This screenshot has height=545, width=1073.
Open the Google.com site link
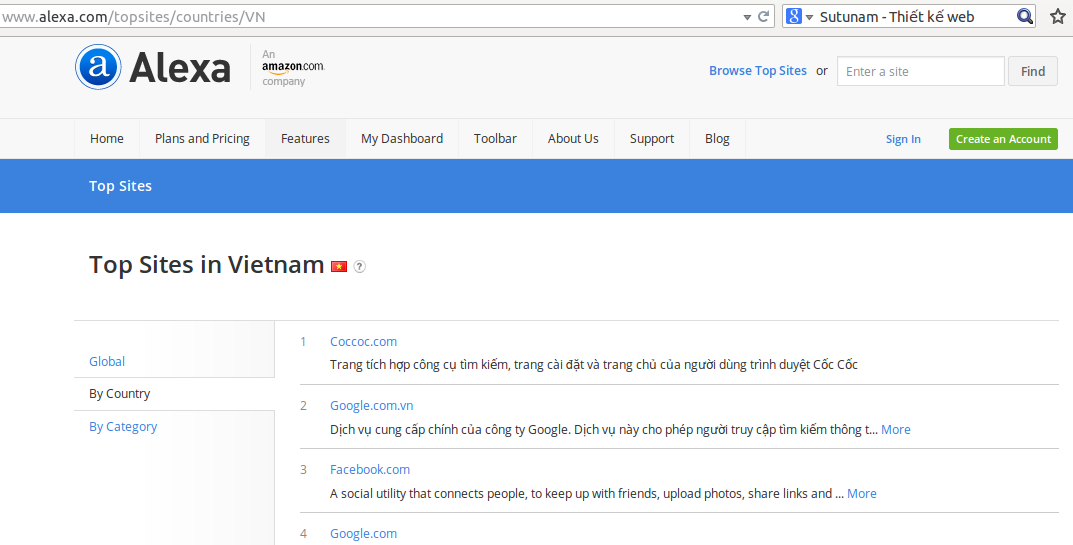click(x=363, y=533)
